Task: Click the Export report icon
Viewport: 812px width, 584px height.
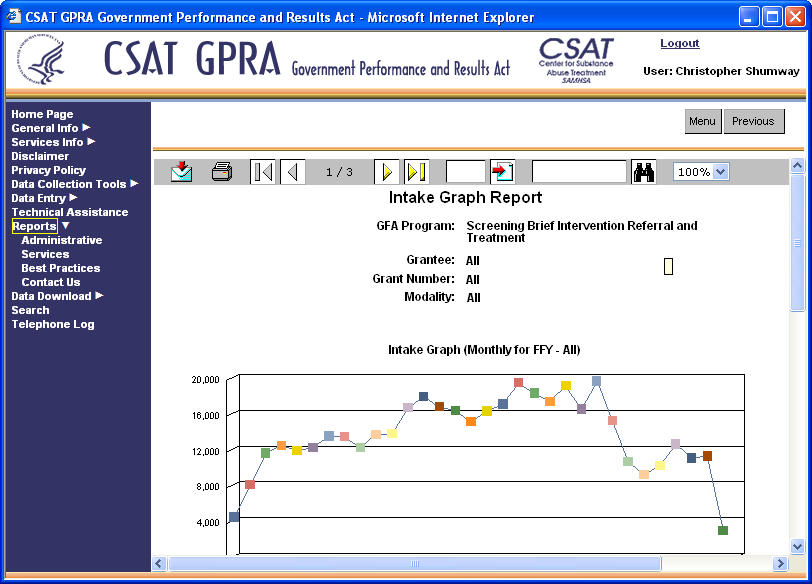Action: 181,172
